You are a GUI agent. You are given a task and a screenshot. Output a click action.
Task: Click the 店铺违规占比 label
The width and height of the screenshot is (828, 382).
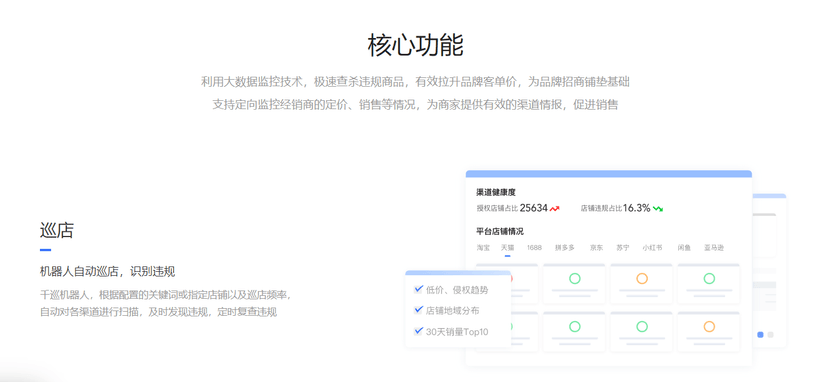click(601, 209)
